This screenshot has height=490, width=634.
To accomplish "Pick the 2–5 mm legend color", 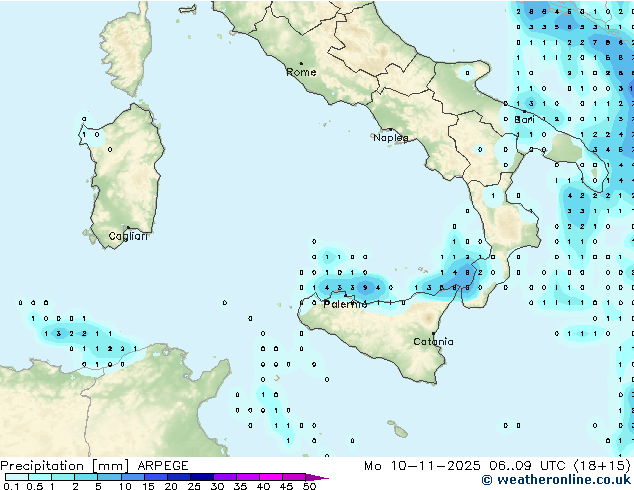I will (86, 477).
